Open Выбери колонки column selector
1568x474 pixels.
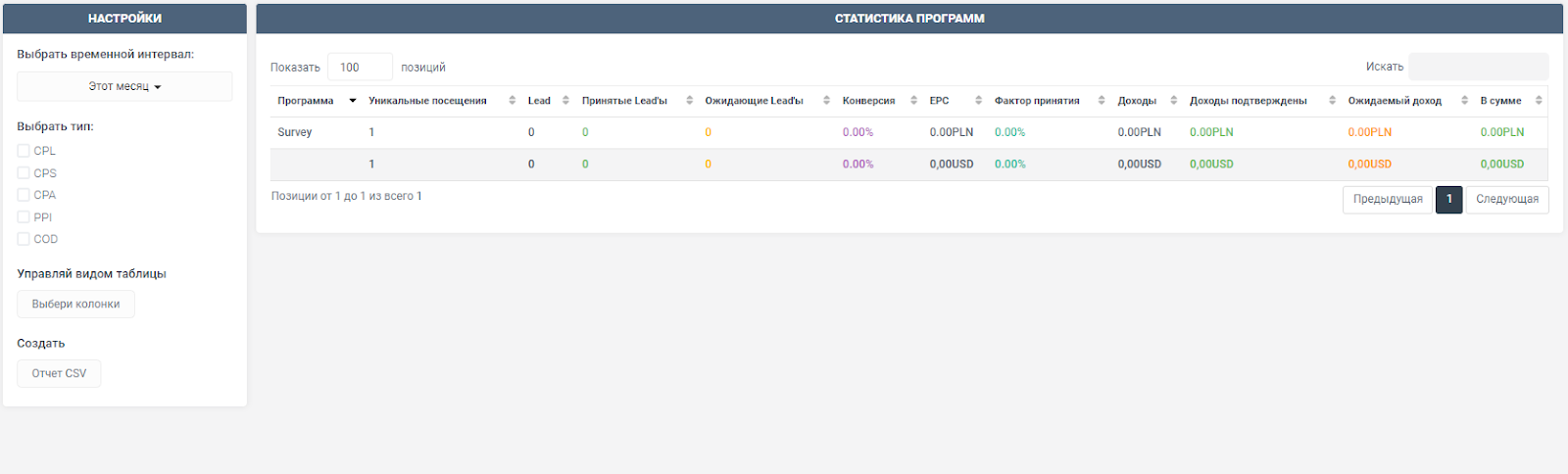click(75, 305)
